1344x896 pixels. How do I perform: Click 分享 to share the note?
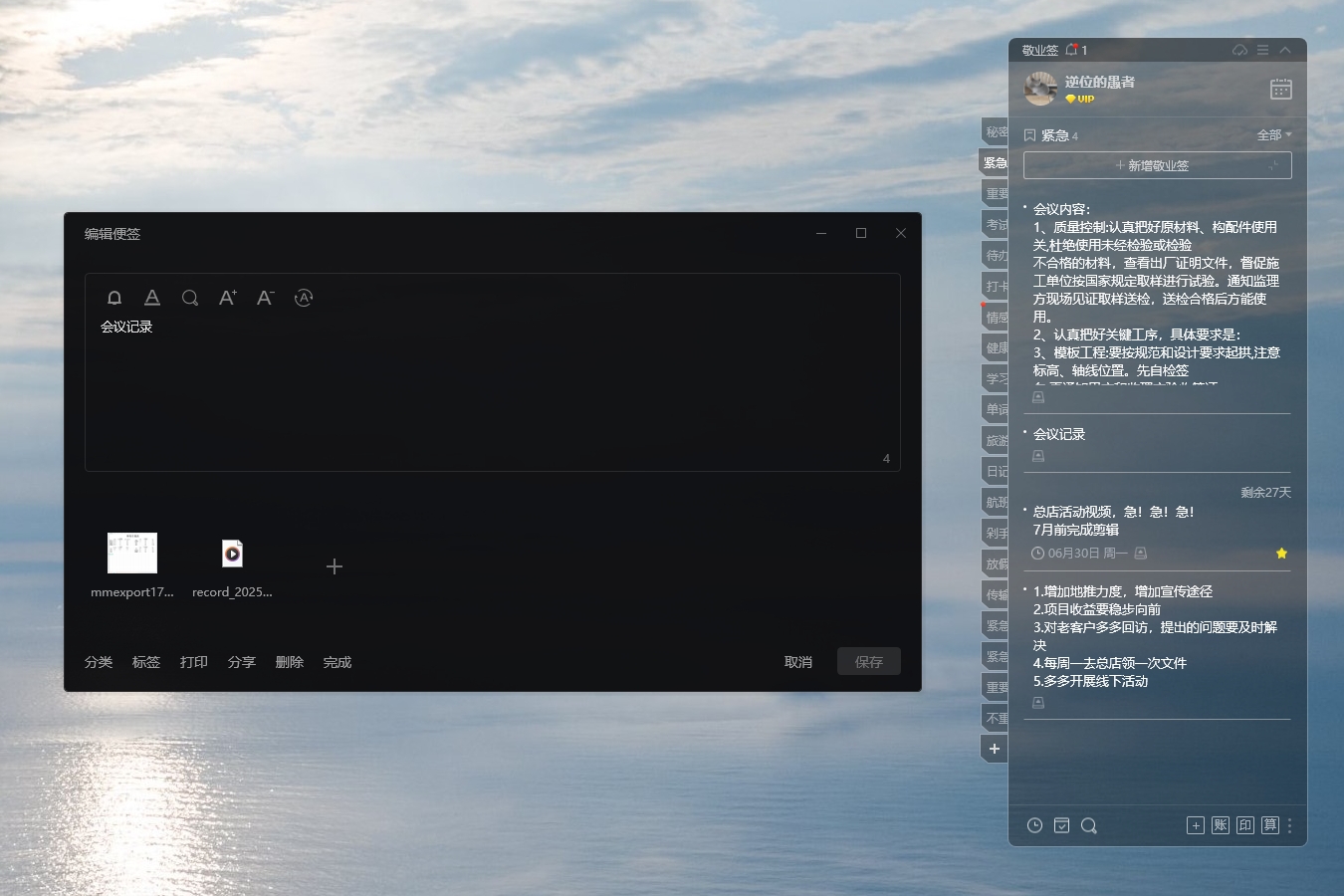click(x=242, y=662)
